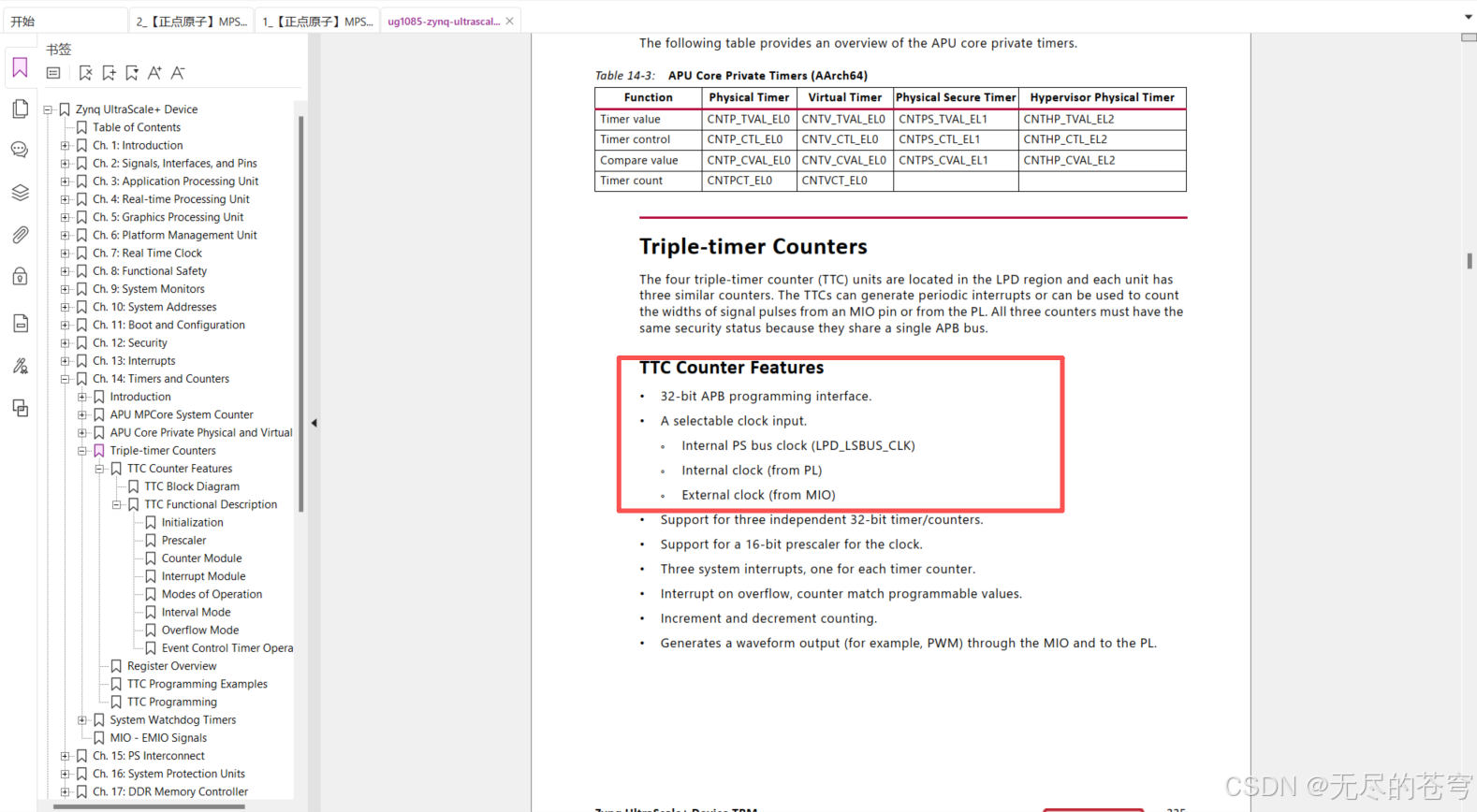
Task: Go to Prescaler bookmark
Action: (183, 541)
